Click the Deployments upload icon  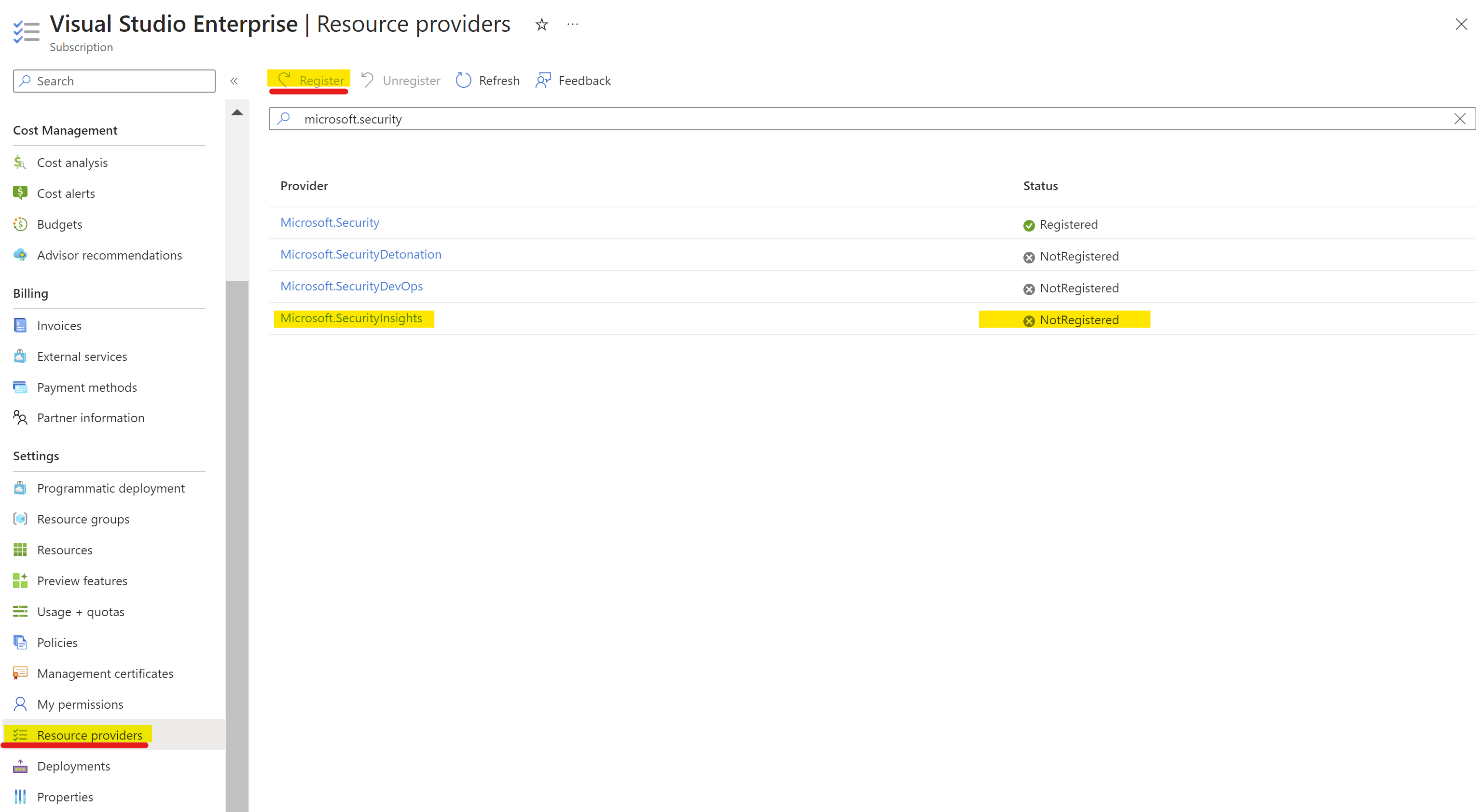(20, 766)
